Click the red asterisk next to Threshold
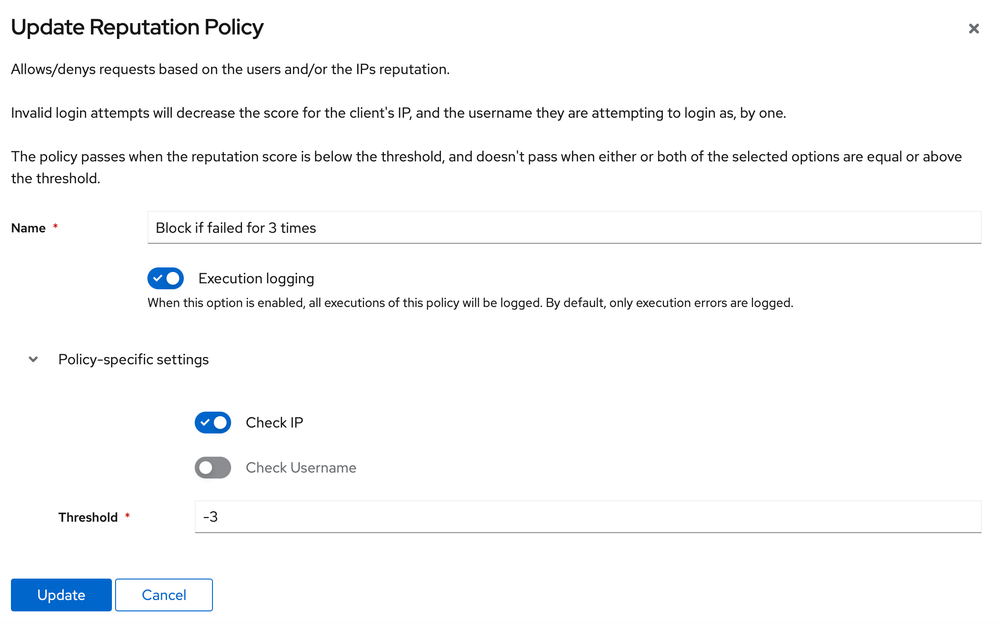Image resolution: width=1000 pixels, height=624 pixels. 127,515
